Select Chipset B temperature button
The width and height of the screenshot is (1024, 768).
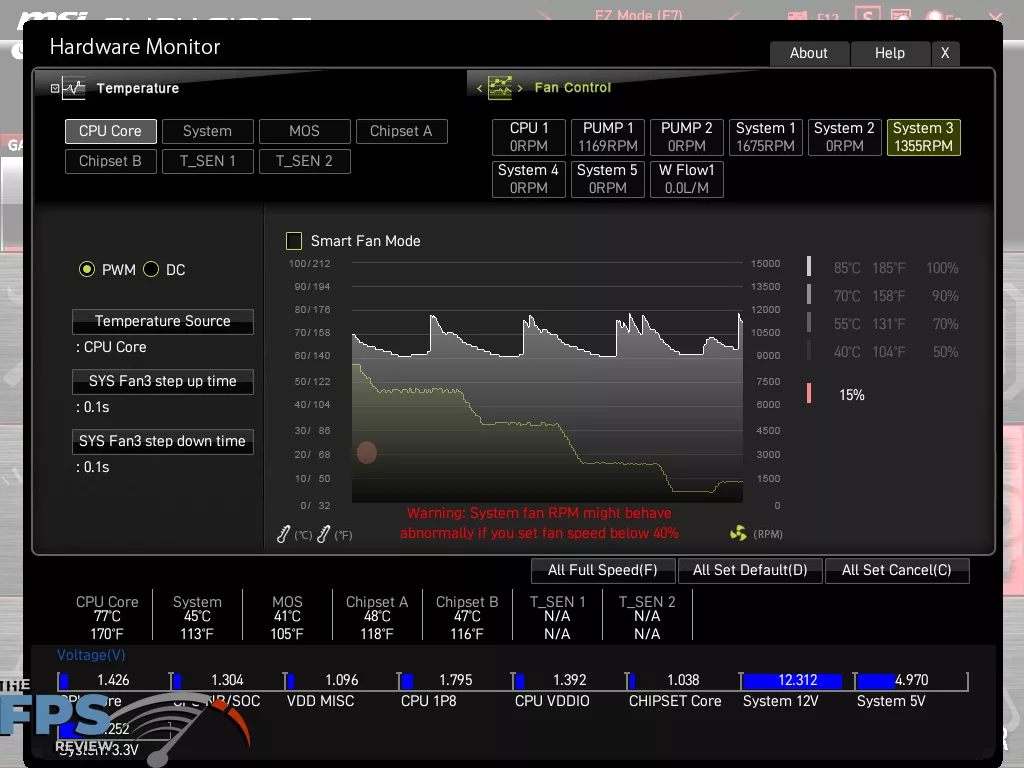110,161
